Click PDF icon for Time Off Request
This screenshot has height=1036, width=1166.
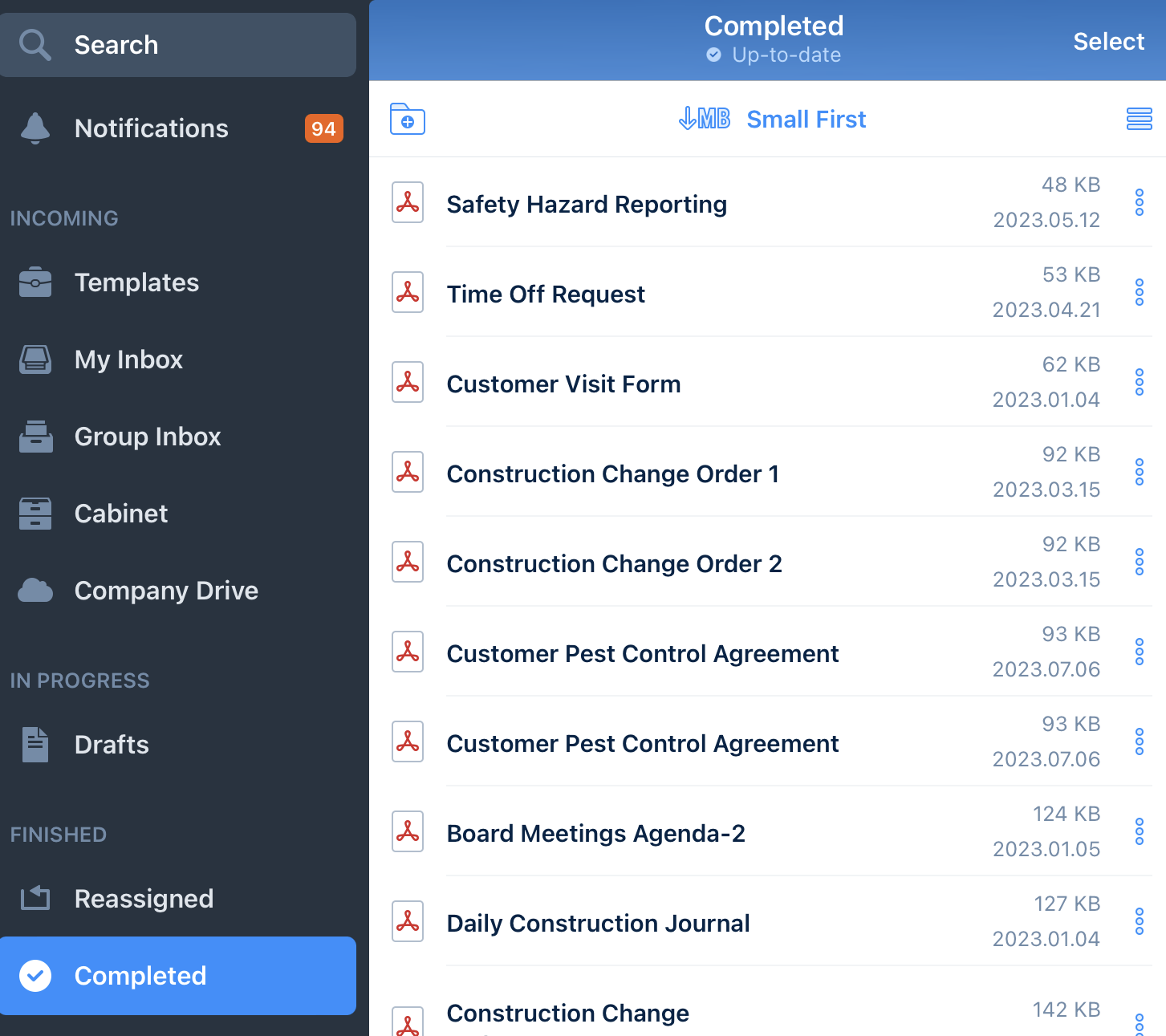click(408, 292)
